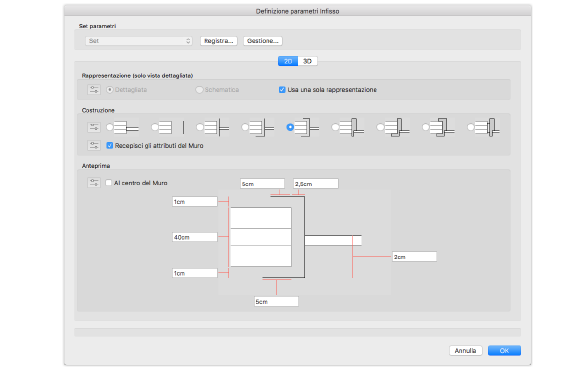Click the OK button
The width and height of the screenshot is (574, 373).
tap(504, 351)
